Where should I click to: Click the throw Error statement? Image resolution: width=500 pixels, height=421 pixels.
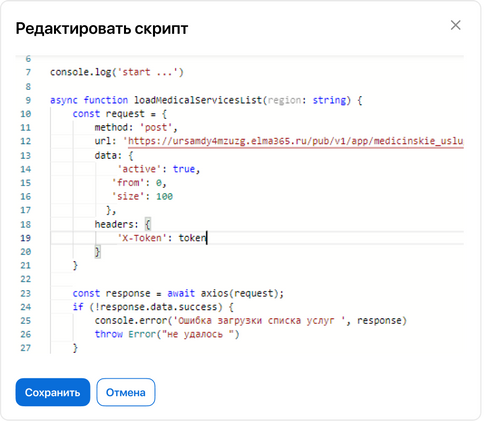(x=167, y=334)
